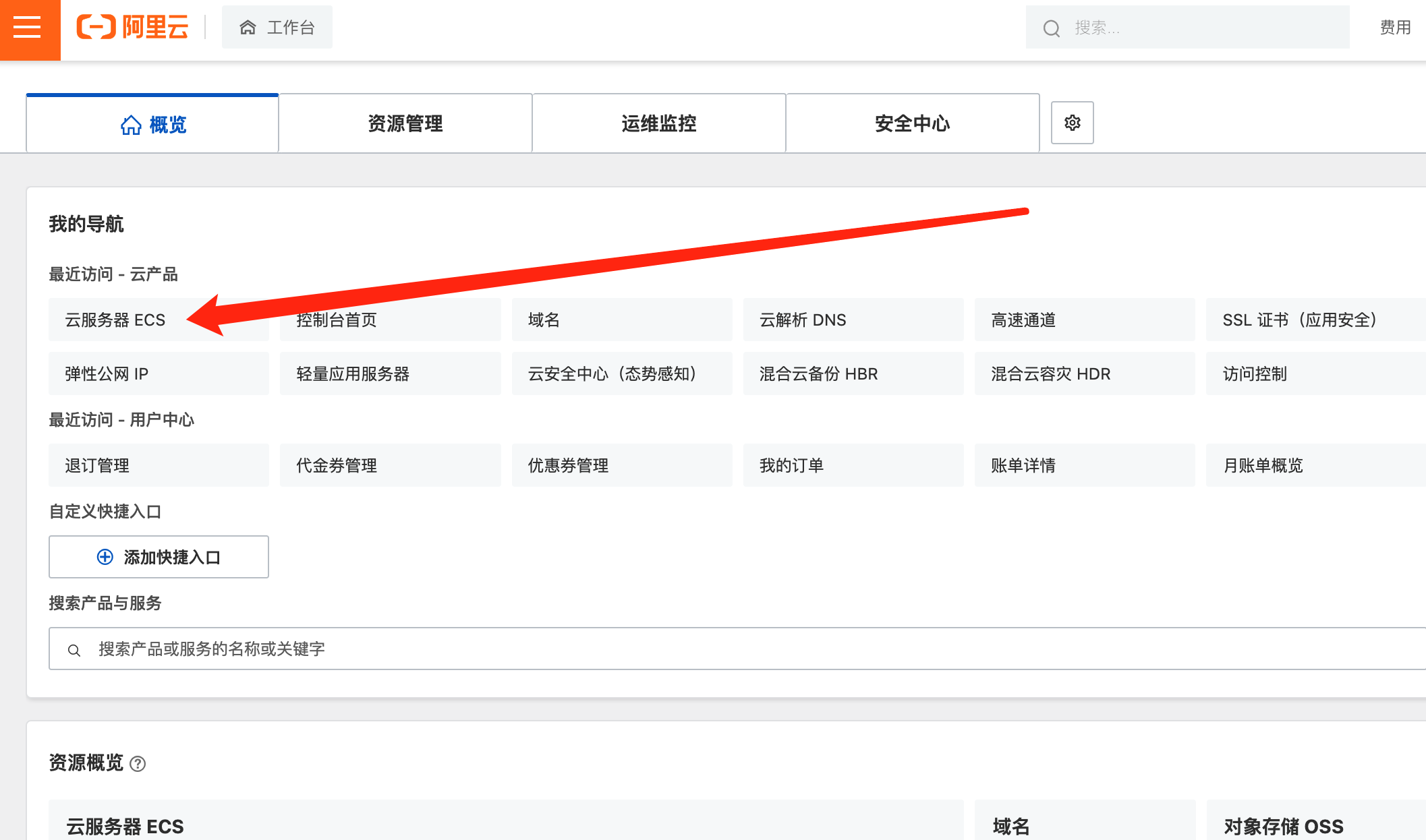Open 域名 shortcut in recent products
The width and height of the screenshot is (1426, 840).
point(622,320)
